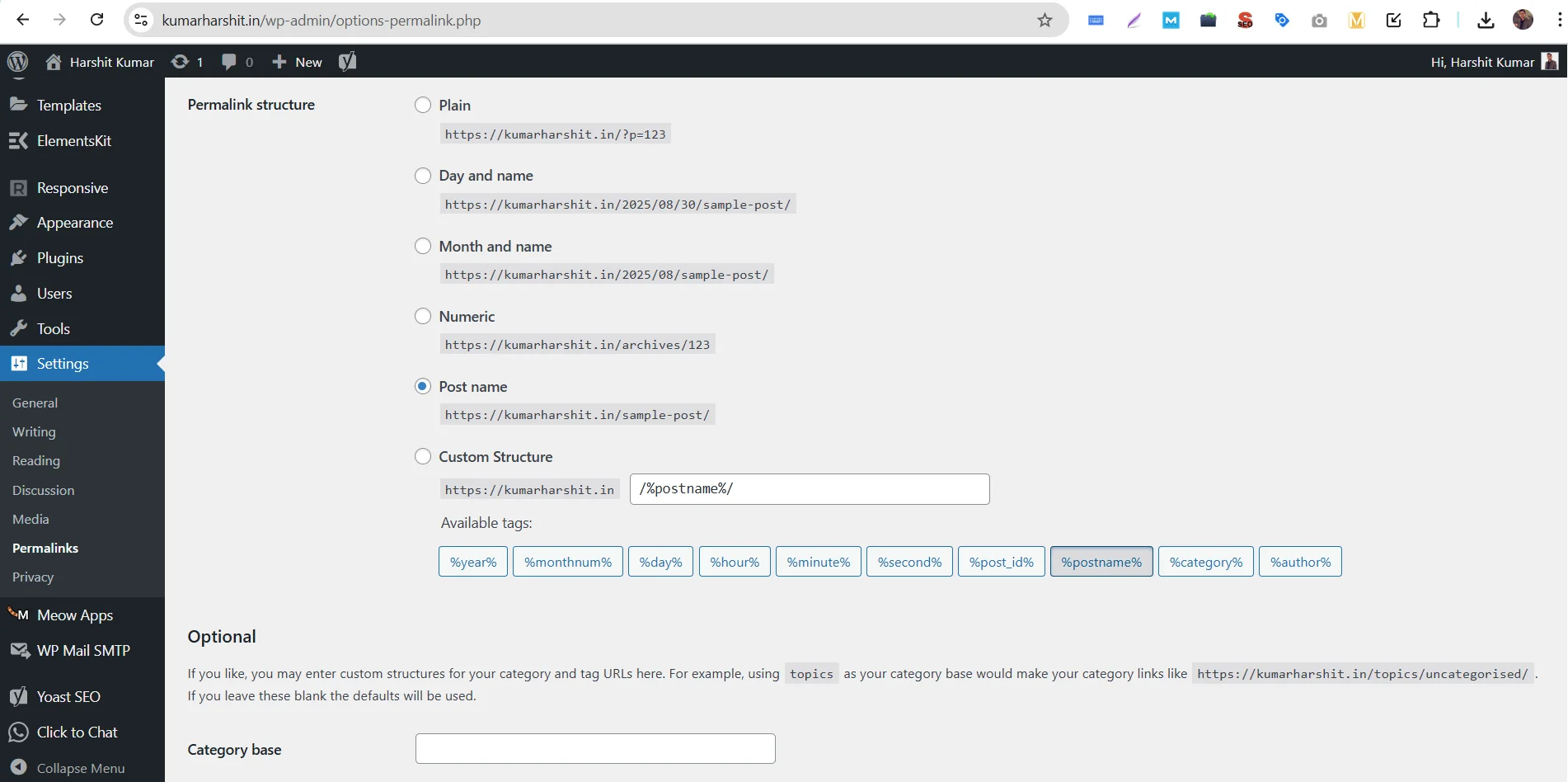Click the blue tag extension icon
1568x782 pixels.
[1282, 21]
